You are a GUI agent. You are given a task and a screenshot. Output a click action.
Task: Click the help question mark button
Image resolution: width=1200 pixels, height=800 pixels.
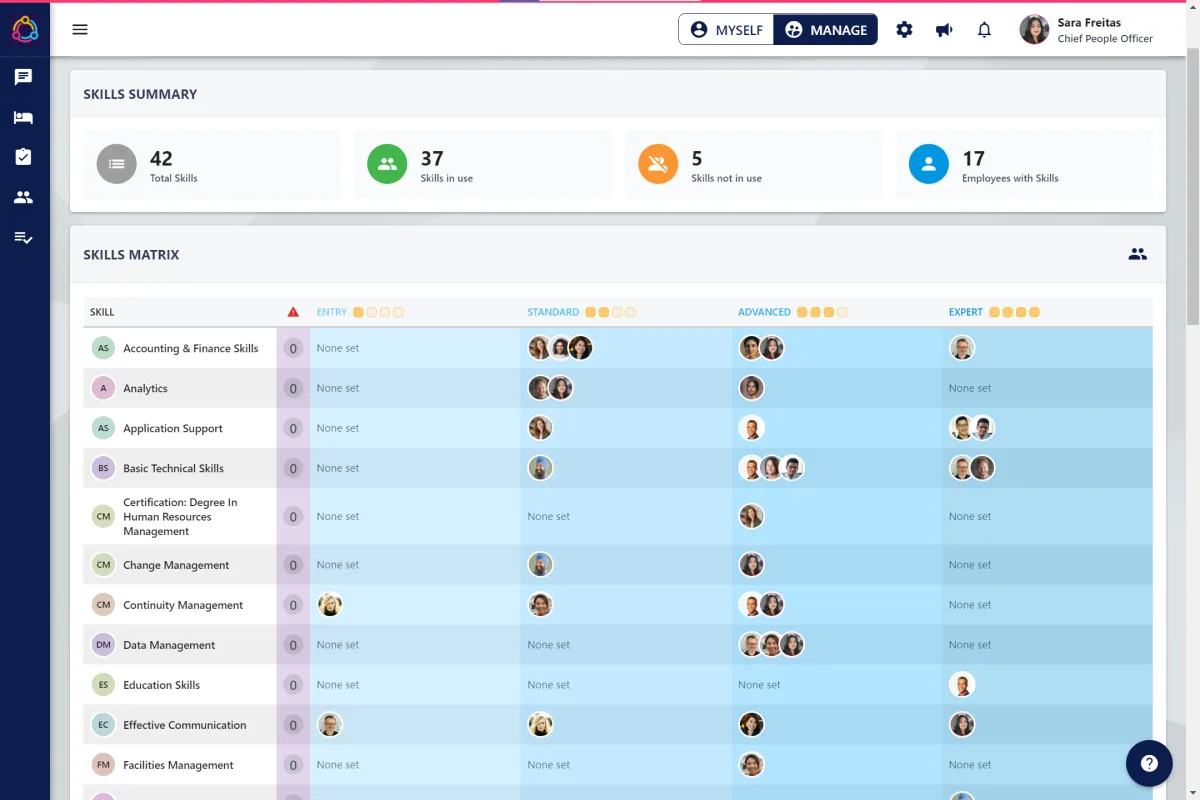tap(1149, 764)
